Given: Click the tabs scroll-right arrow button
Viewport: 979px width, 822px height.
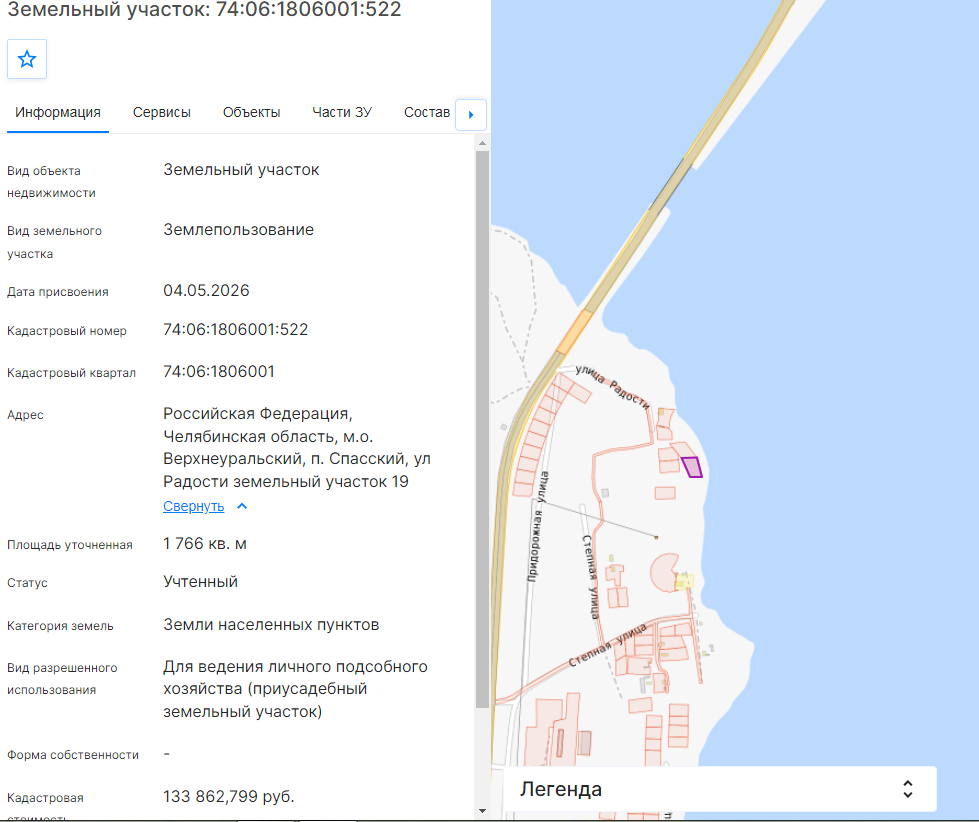Looking at the screenshot, I should [471, 115].
